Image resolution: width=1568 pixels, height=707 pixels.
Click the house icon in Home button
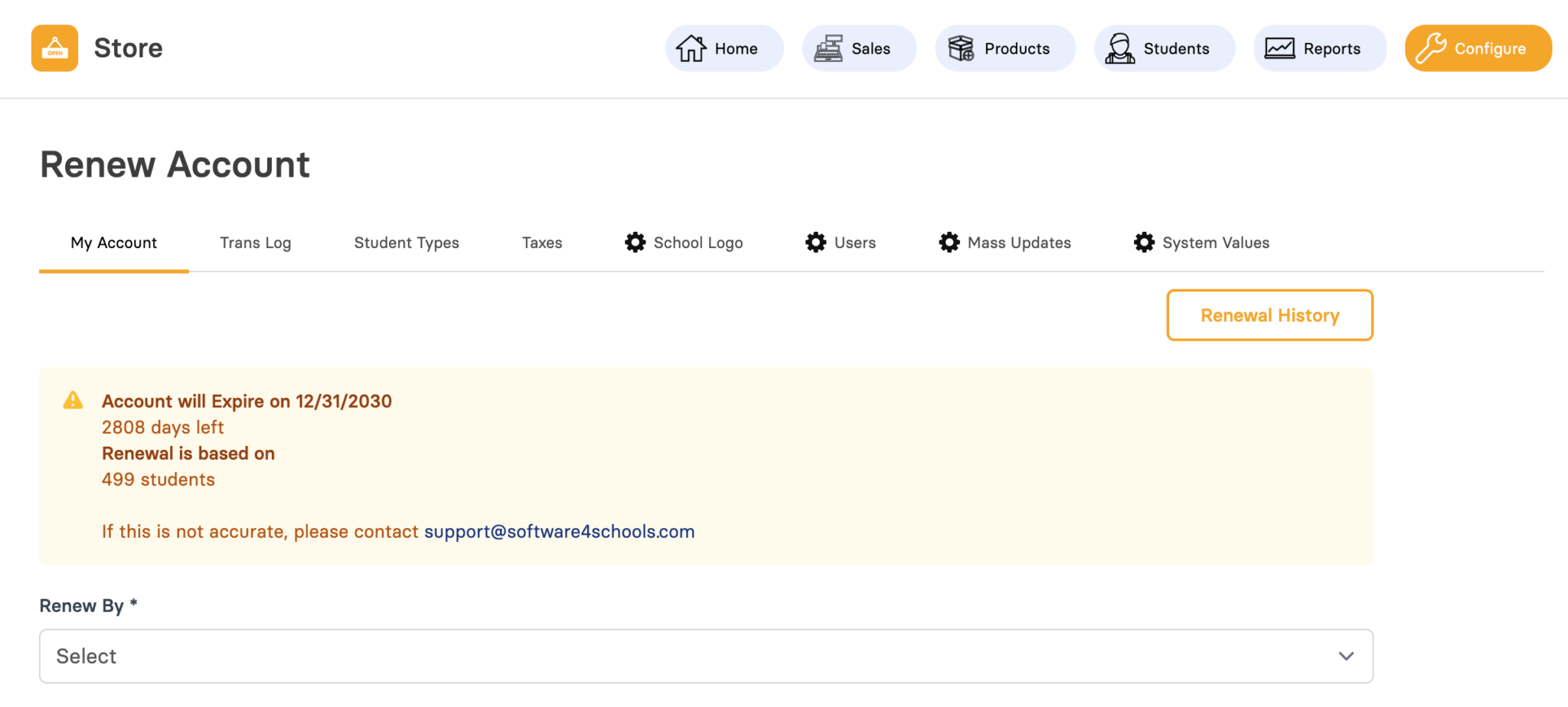691,48
